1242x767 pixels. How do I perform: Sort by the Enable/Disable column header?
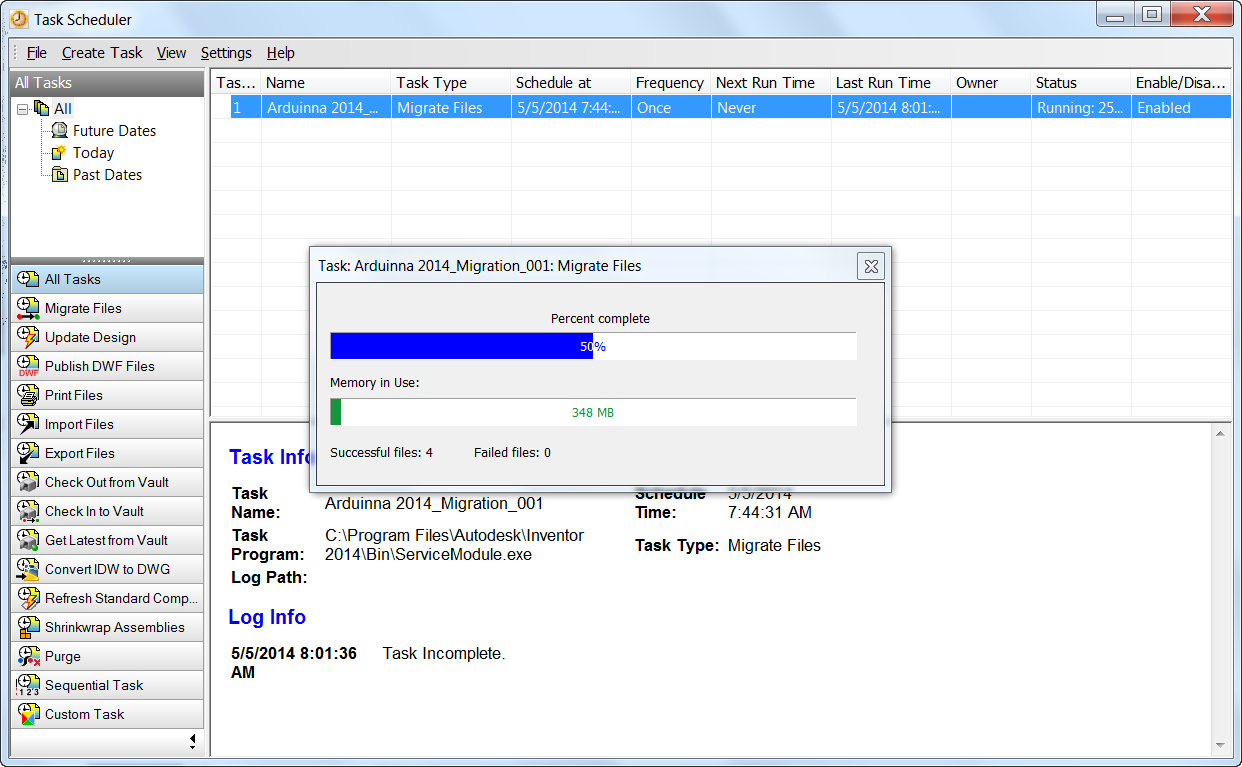[1181, 83]
